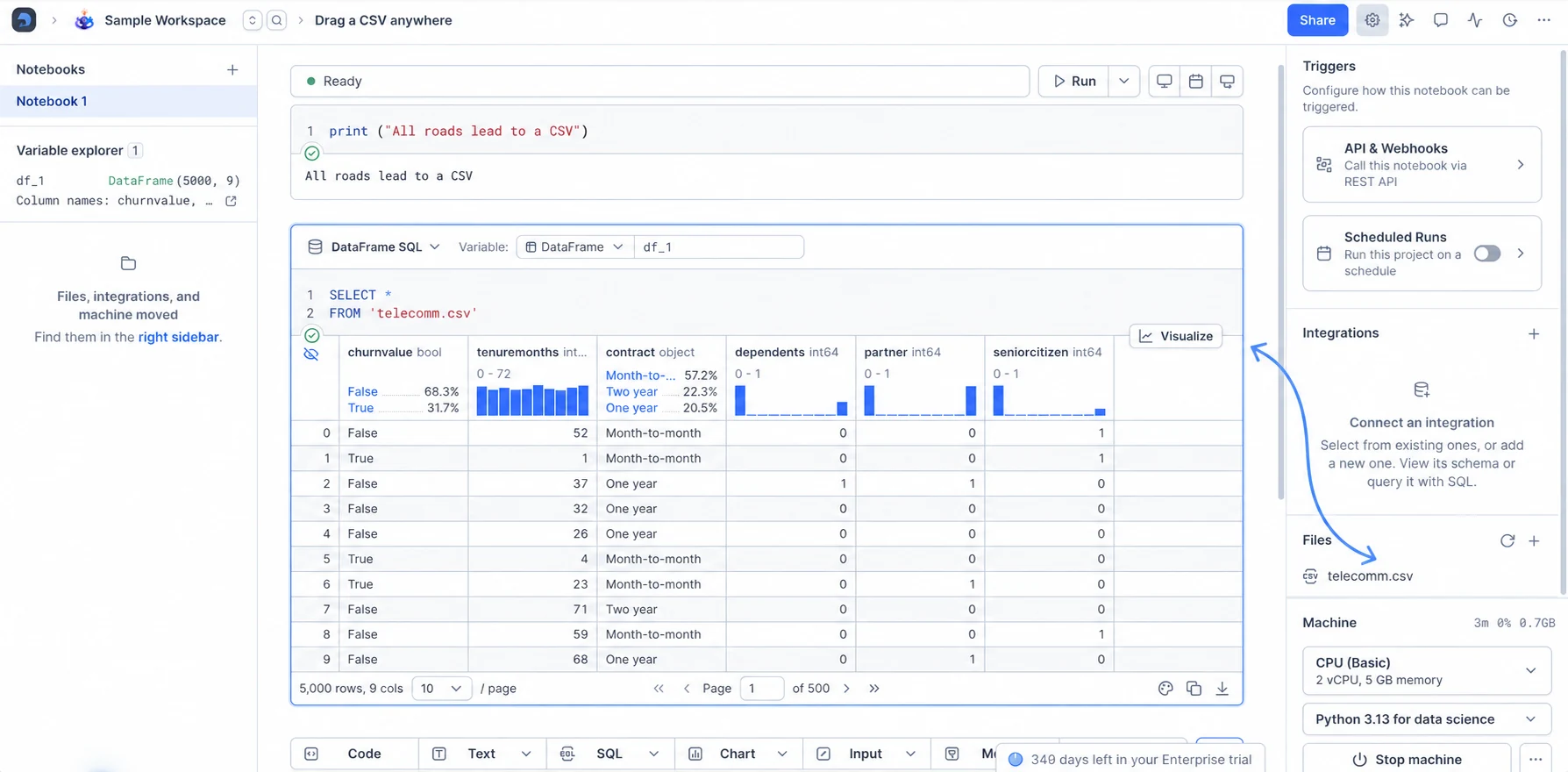The height and width of the screenshot is (772, 1568).
Task: Download the table results
Action: (1222, 689)
